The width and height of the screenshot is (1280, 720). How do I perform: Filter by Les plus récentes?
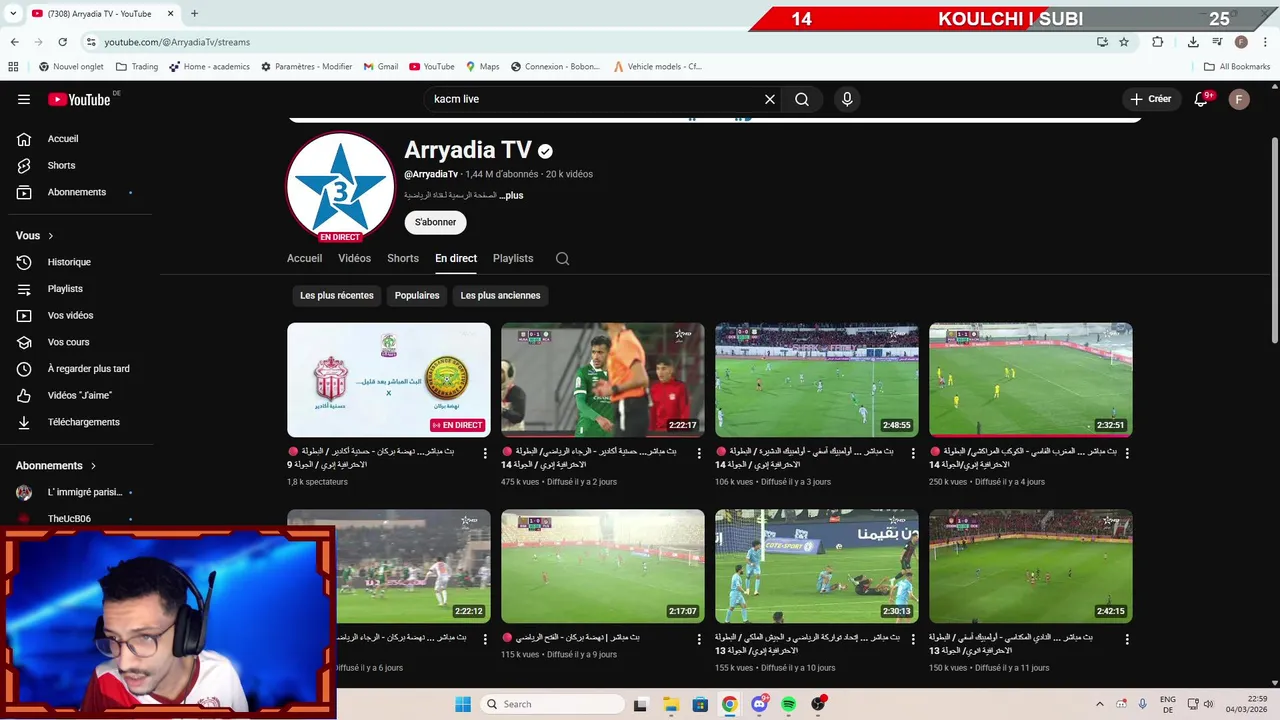[x=337, y=296]
